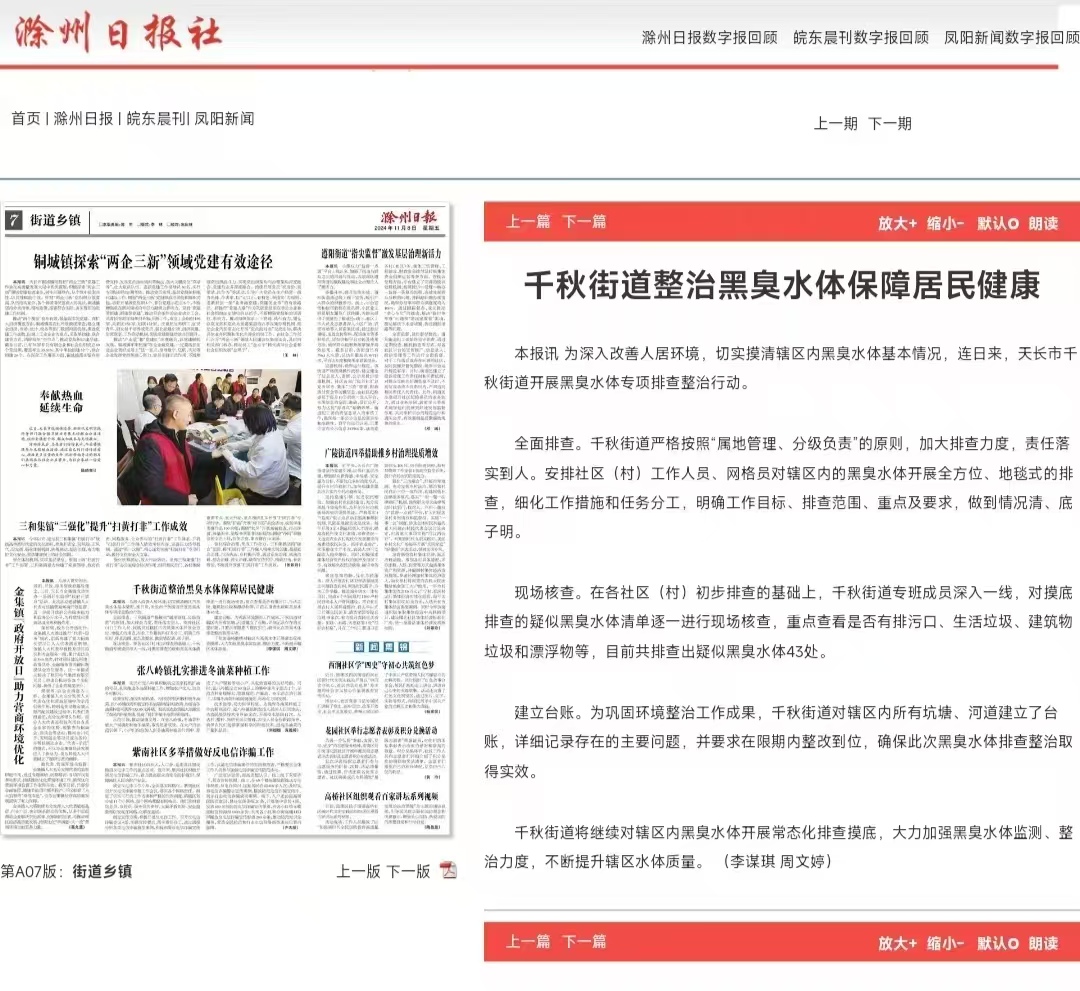Click 上一篇 in the toolbar below the article
The width and height of the screenshot is (1080, 991).
coord(528,941)
